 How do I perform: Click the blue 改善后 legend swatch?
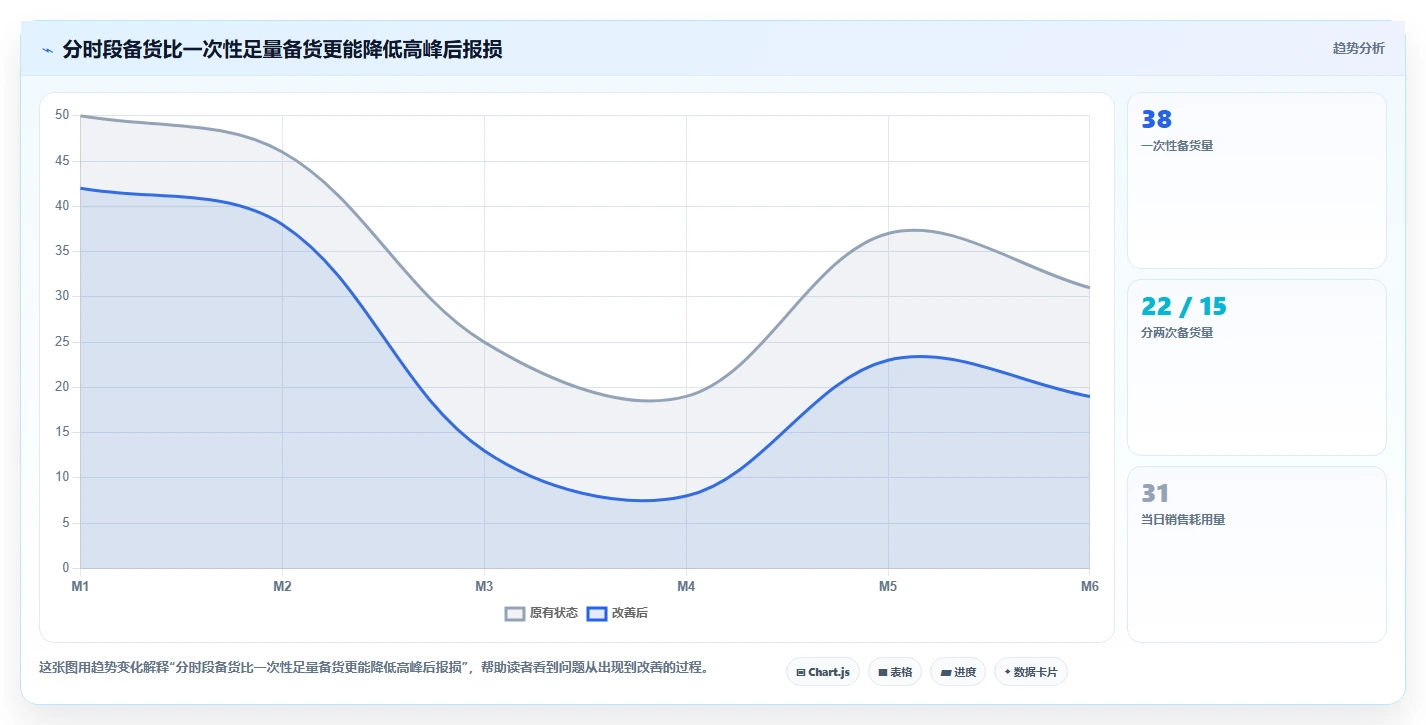point(596,613)
